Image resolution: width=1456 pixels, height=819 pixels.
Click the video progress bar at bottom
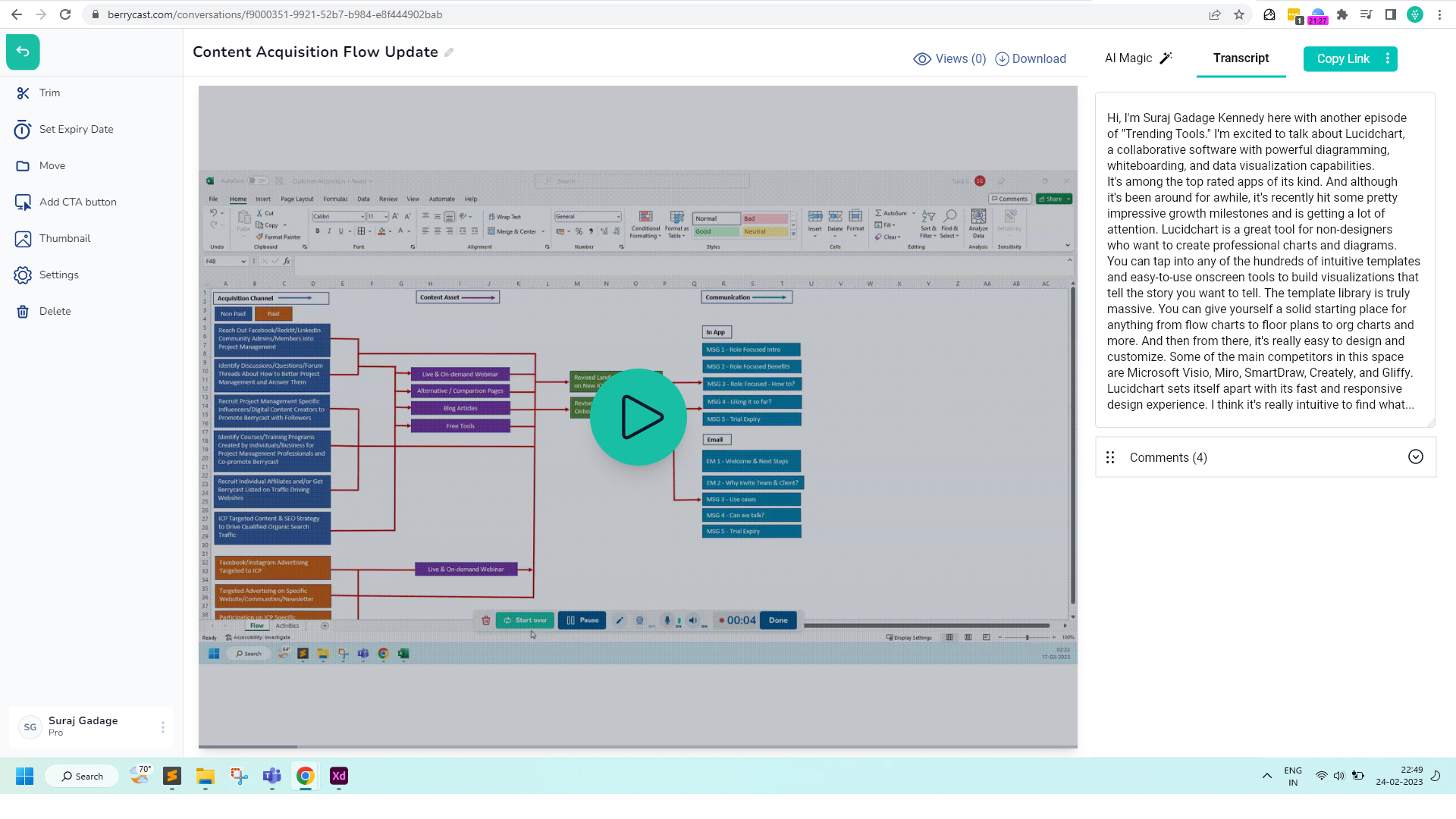tap(638, 747)
